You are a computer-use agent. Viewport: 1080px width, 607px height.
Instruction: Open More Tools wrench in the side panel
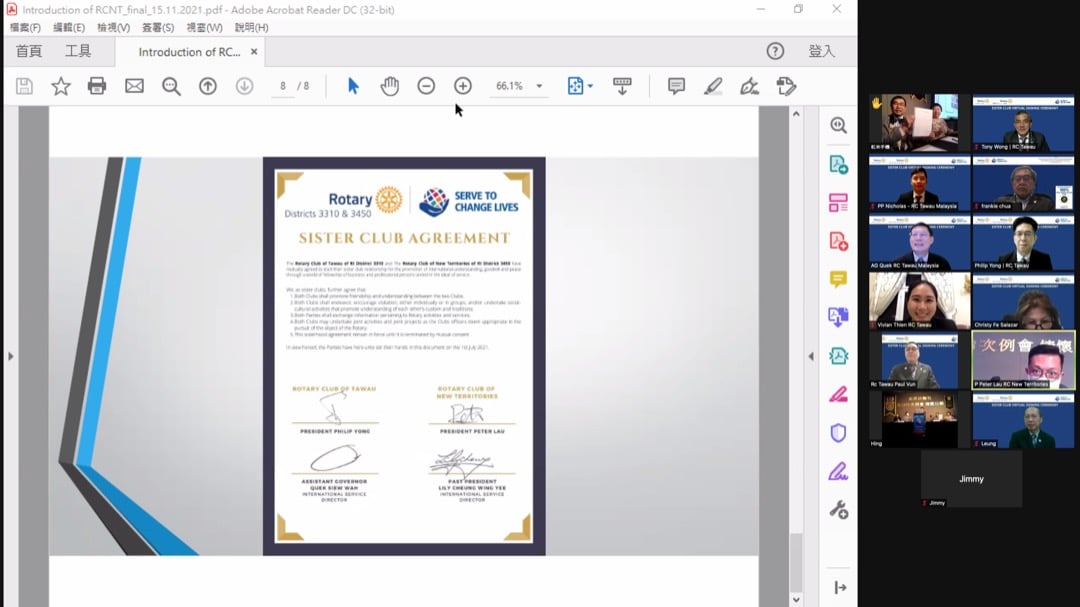838,510
